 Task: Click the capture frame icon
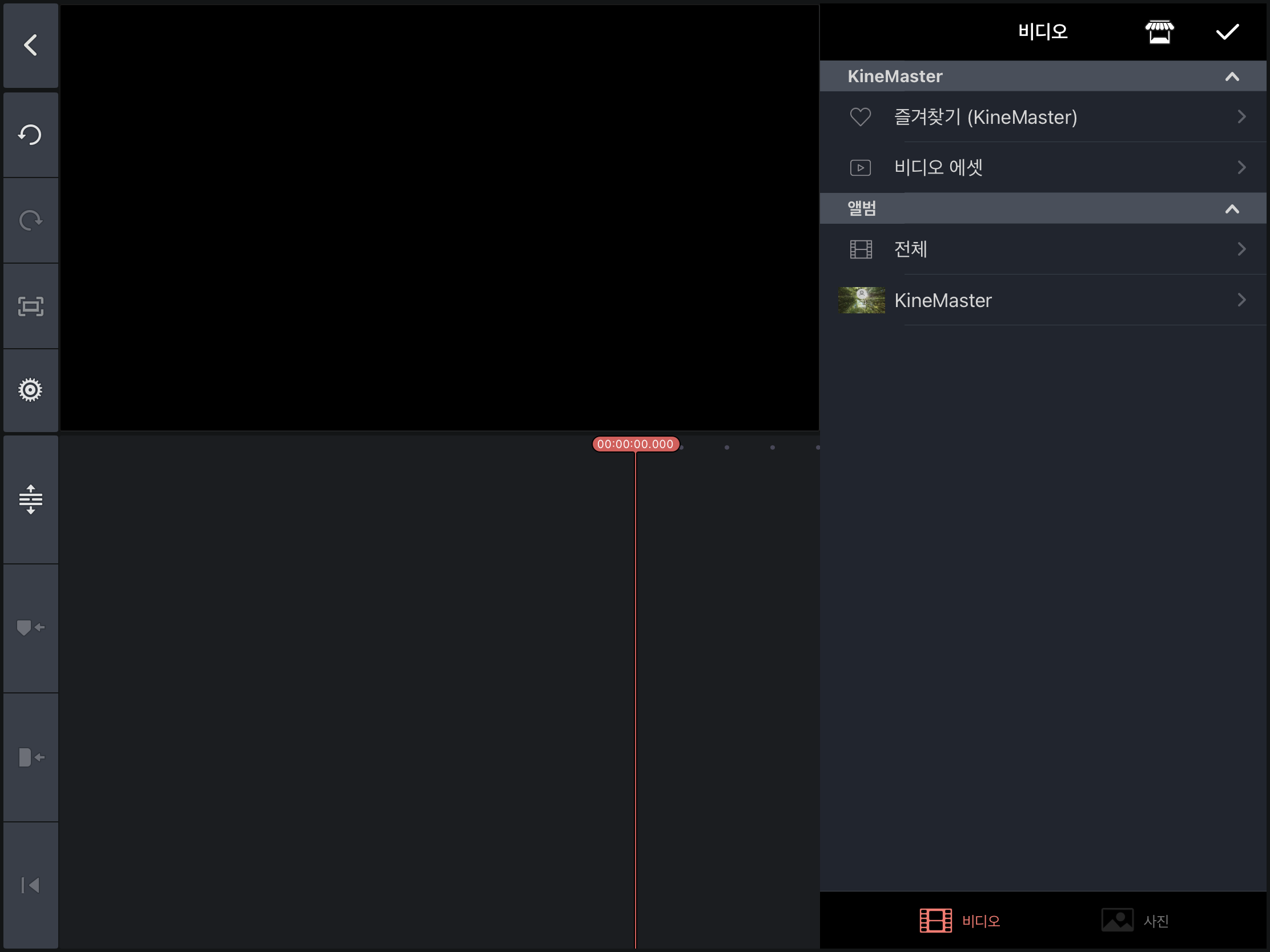pyautogui.click(x=30, y=306)
